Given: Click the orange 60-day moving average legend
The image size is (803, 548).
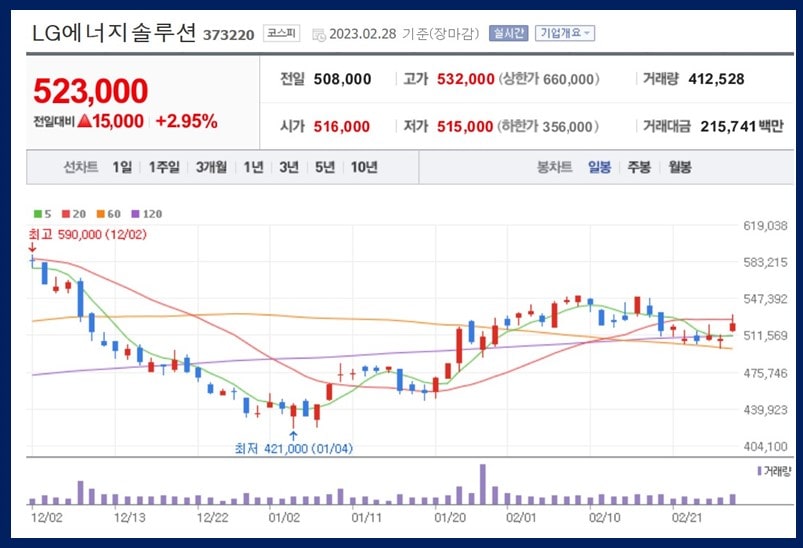Looking at the screenshot, I should coord(109,214).
